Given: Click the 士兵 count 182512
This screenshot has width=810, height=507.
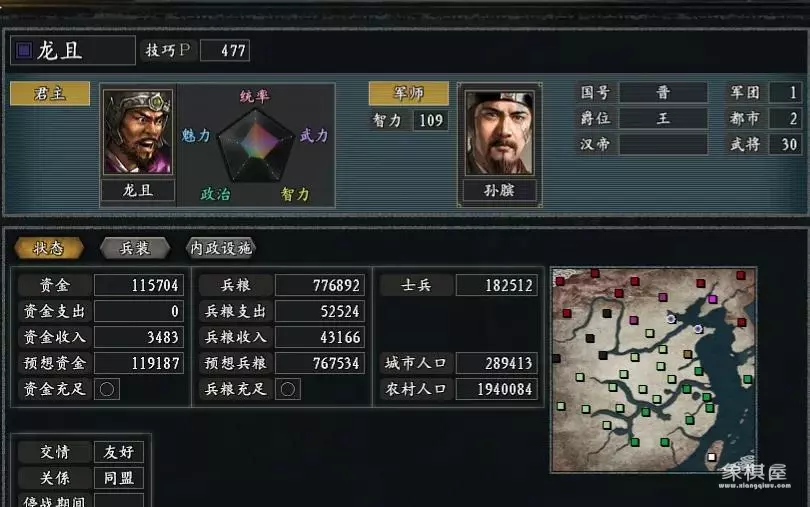Looking at the screenshot, I should tap(496, 285).
